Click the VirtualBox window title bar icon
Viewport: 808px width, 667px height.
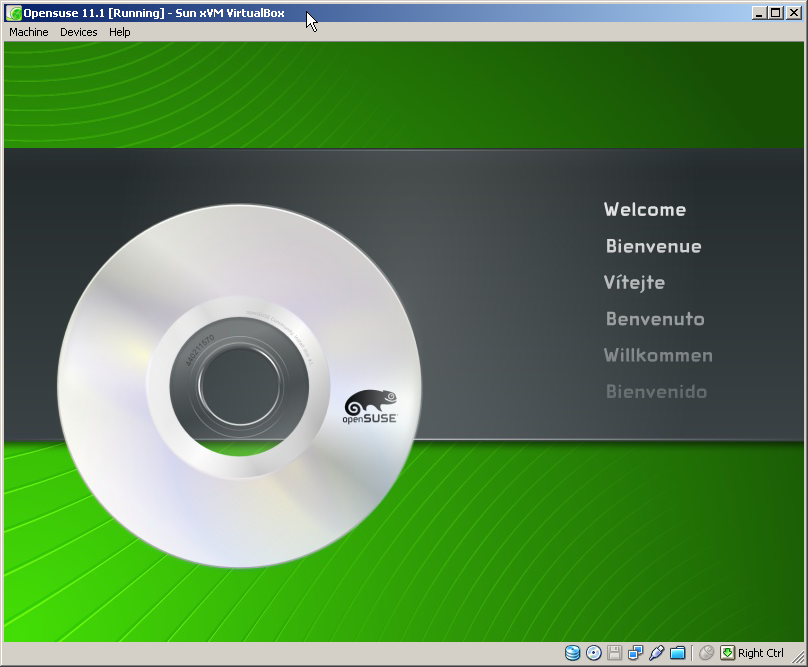(14, 13)
